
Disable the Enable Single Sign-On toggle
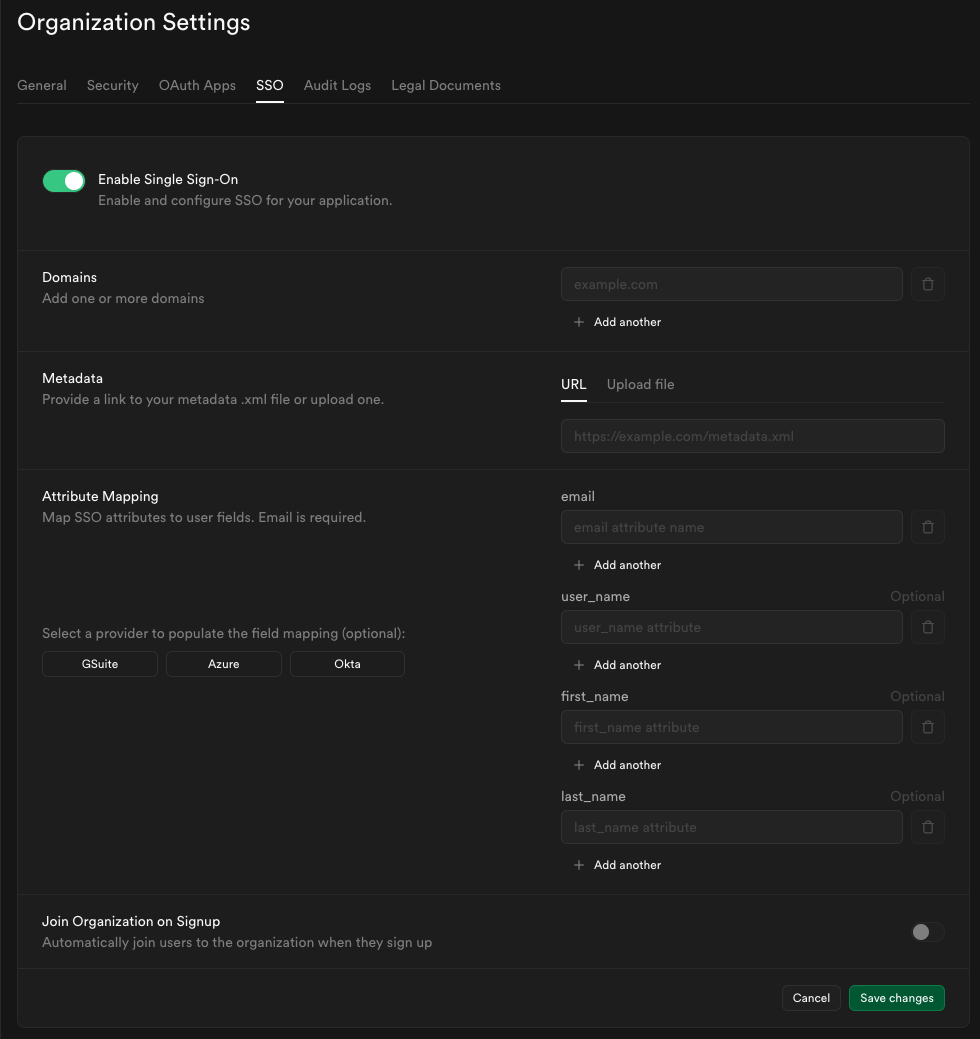(64, 181)
